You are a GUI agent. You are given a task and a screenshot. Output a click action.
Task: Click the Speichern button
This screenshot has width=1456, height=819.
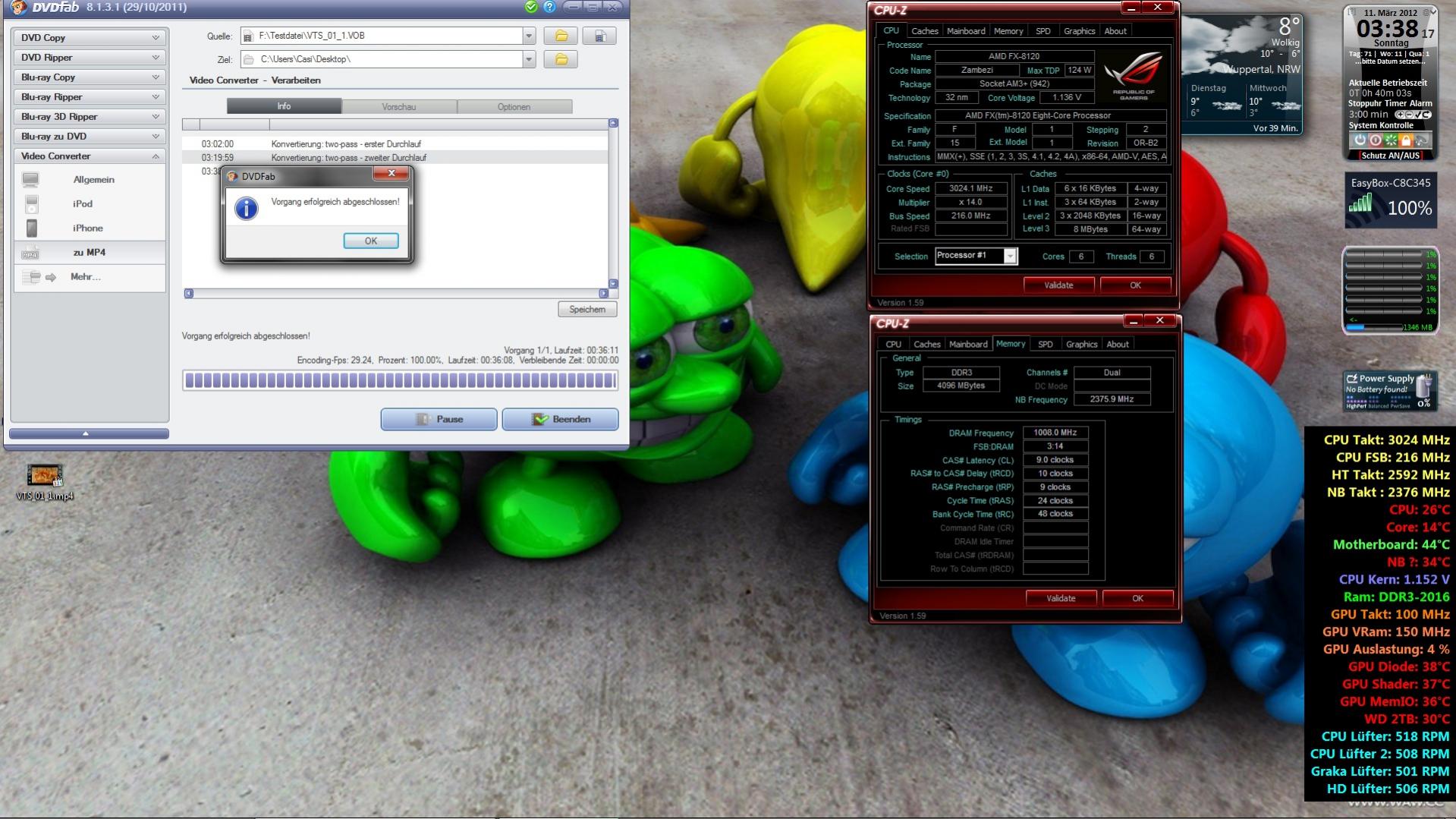click(x=587, y=310)
